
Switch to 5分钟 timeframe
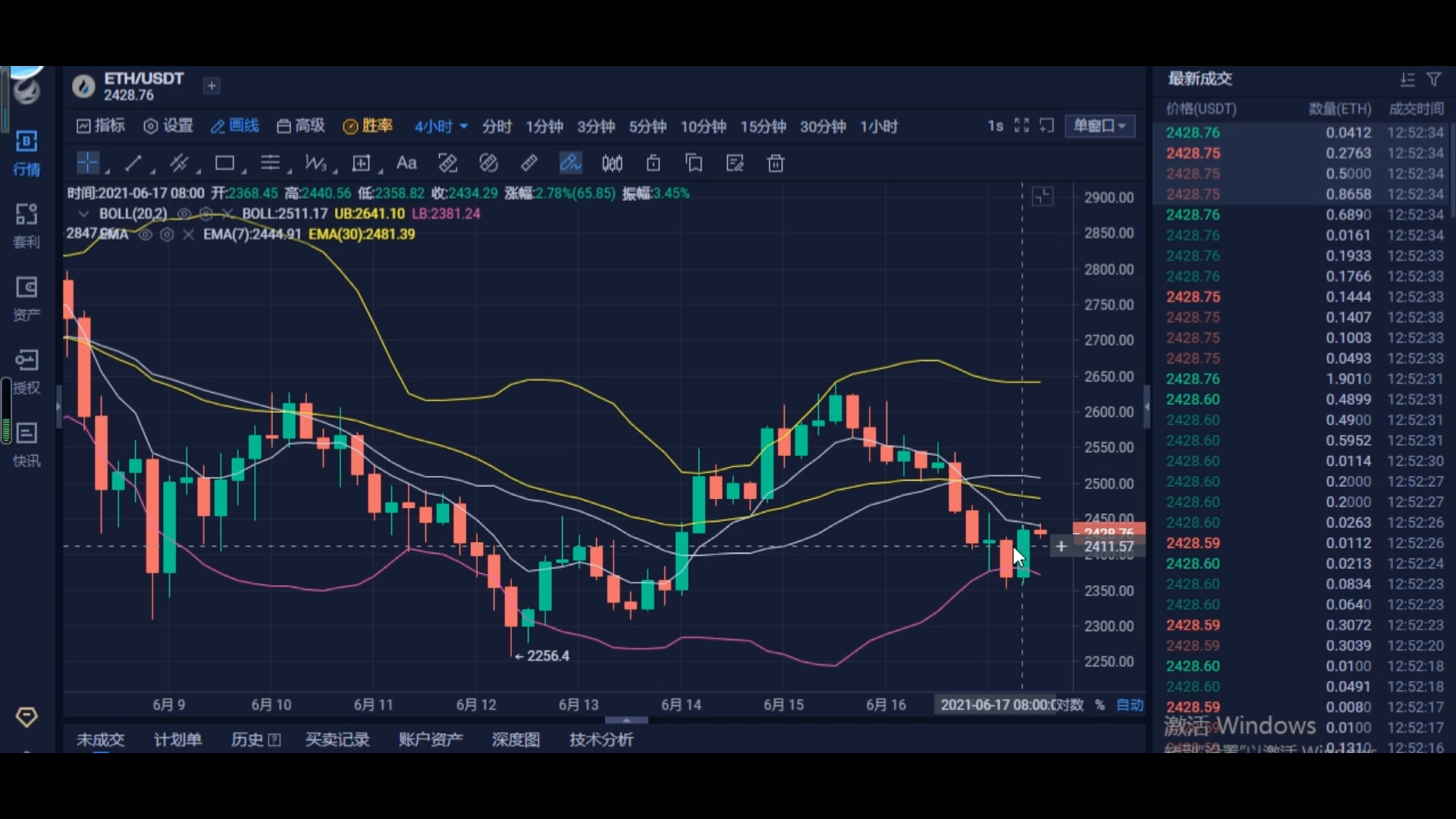point(648,126)
